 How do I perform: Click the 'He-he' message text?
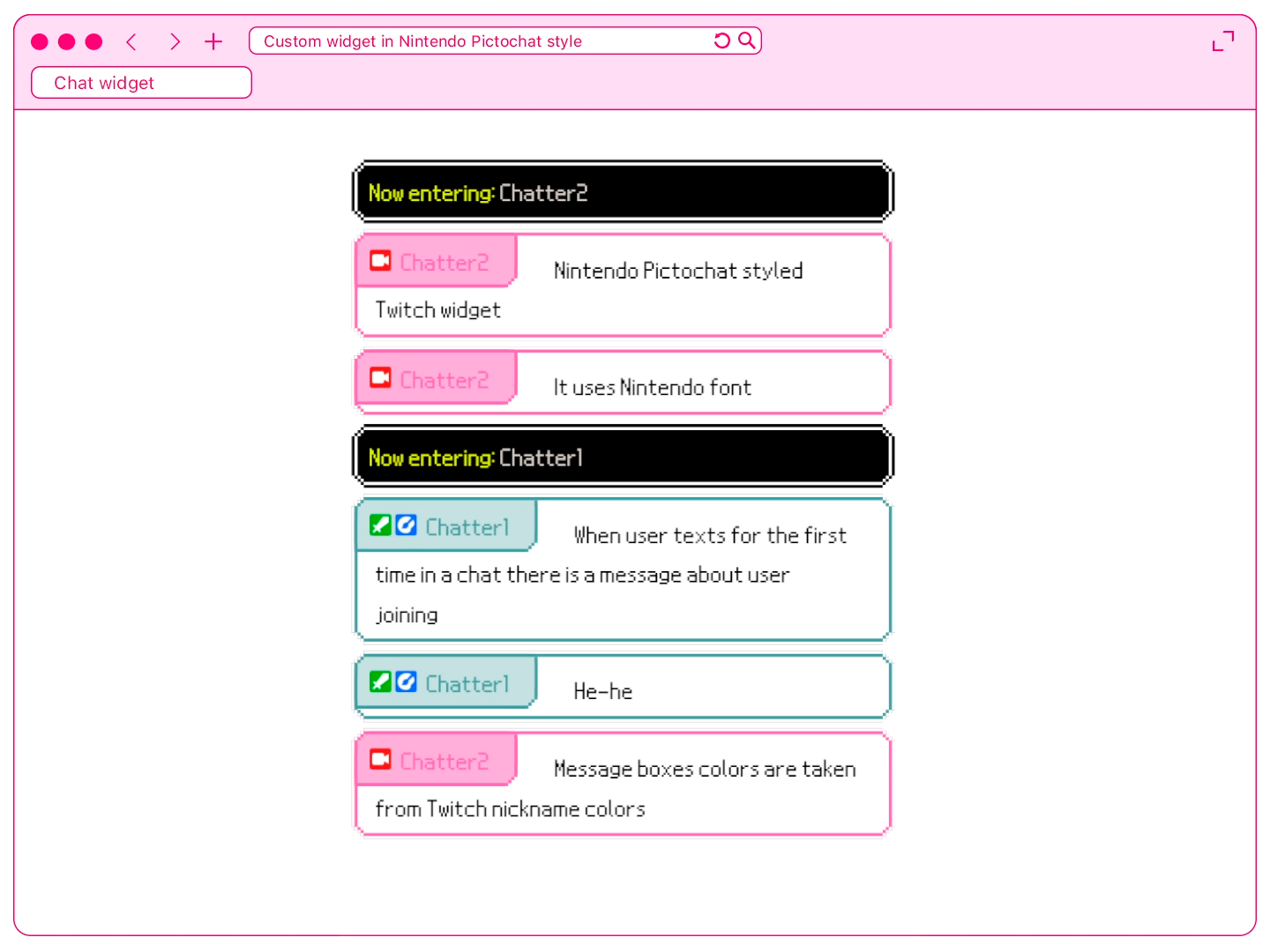click(x=602, y=692)
